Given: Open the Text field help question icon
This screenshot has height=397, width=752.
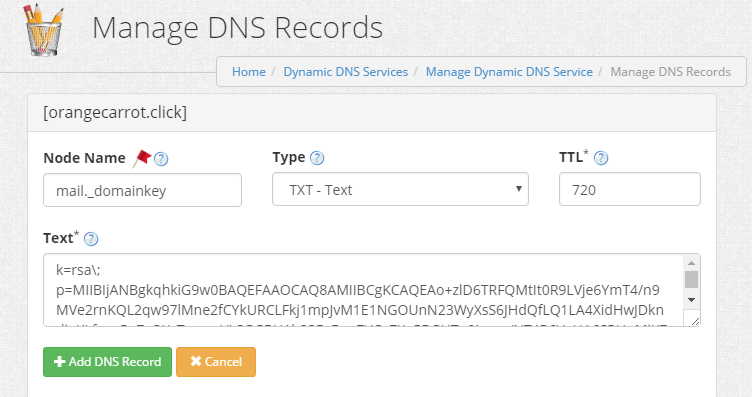Looking at the screenshot, I should click(91, 239).
